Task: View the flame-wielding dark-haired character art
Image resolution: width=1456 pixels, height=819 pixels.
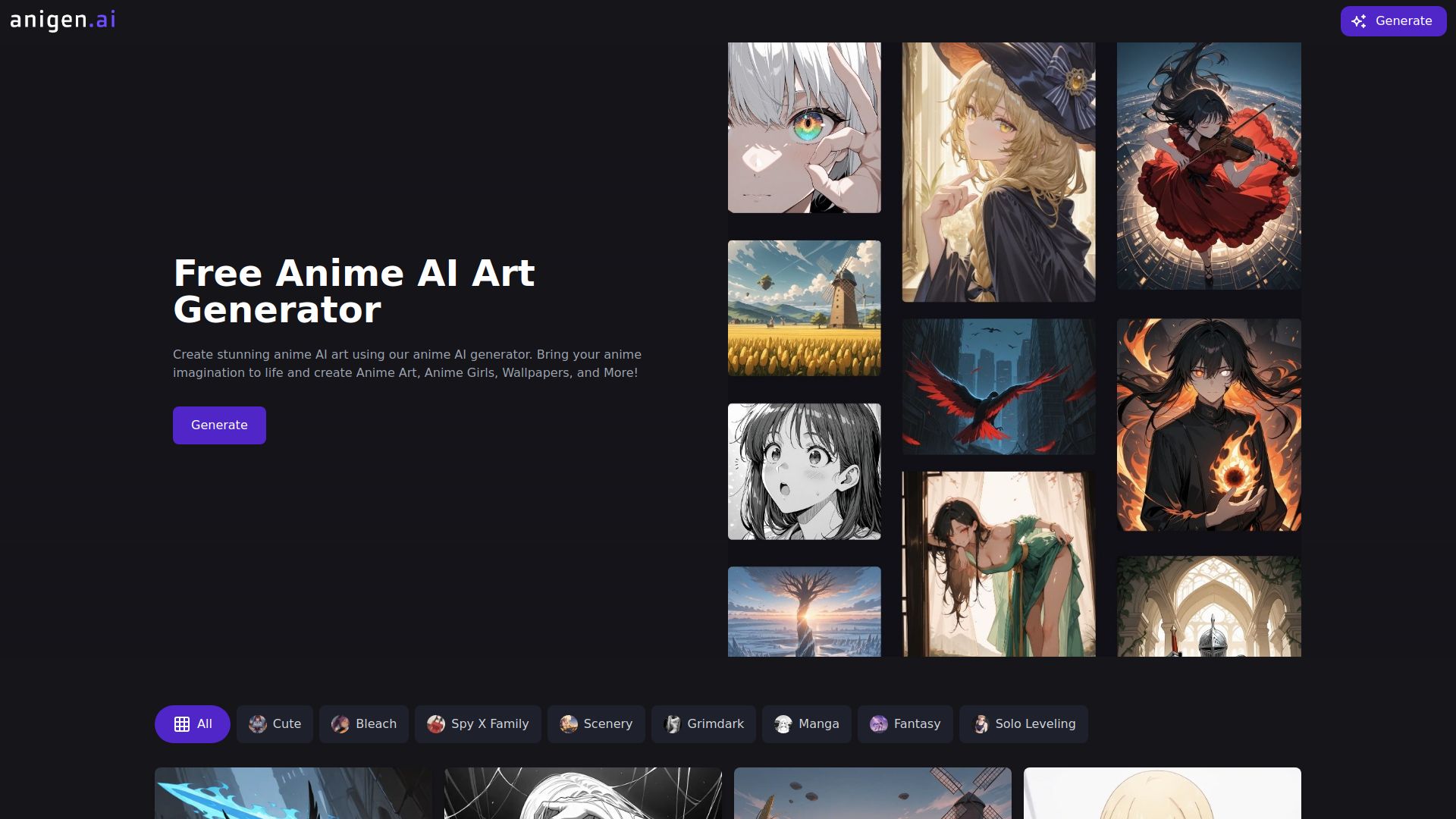Action: pyautogui.click(x=1209, y=425)
